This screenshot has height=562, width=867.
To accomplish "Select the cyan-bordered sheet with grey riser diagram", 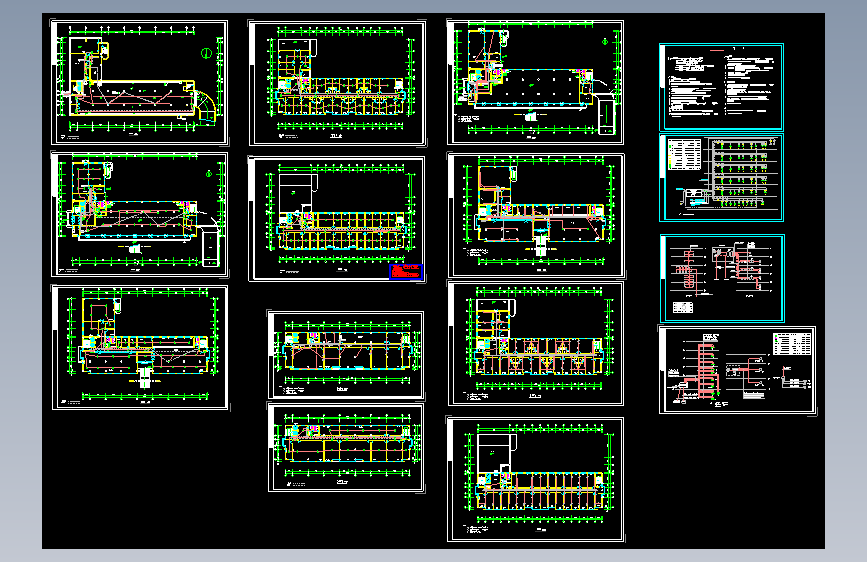I will pos(721,177).
